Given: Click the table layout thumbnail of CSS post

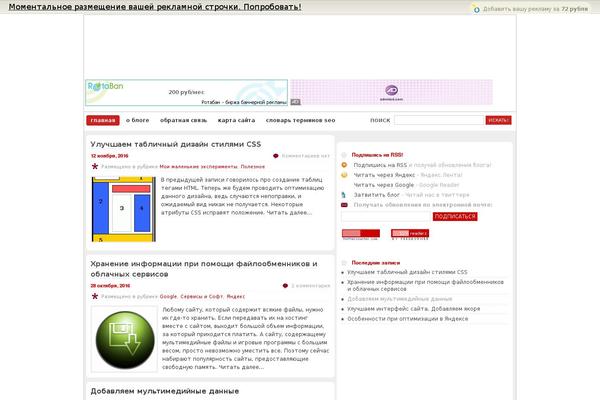Looking at the screenshot, I should tap(124, 209).
